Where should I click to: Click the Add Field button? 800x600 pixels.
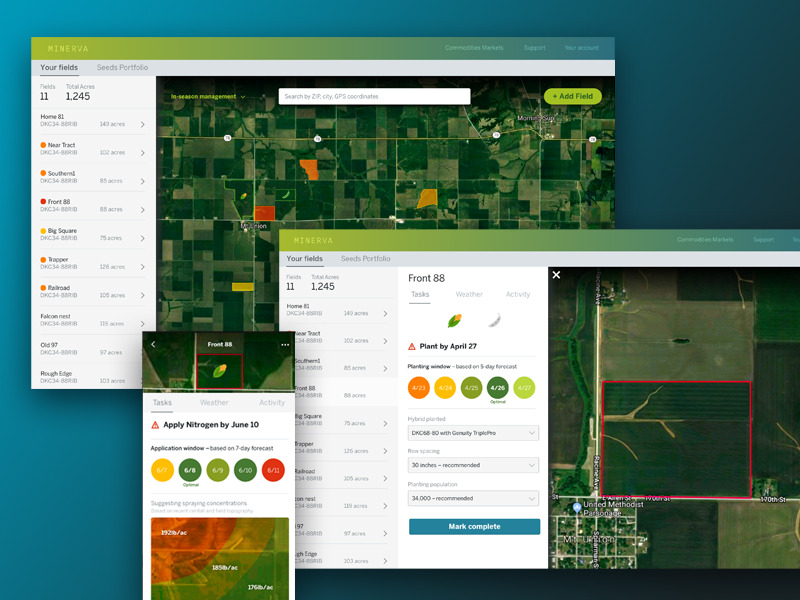pyautogui.click(x=572, y=96)
